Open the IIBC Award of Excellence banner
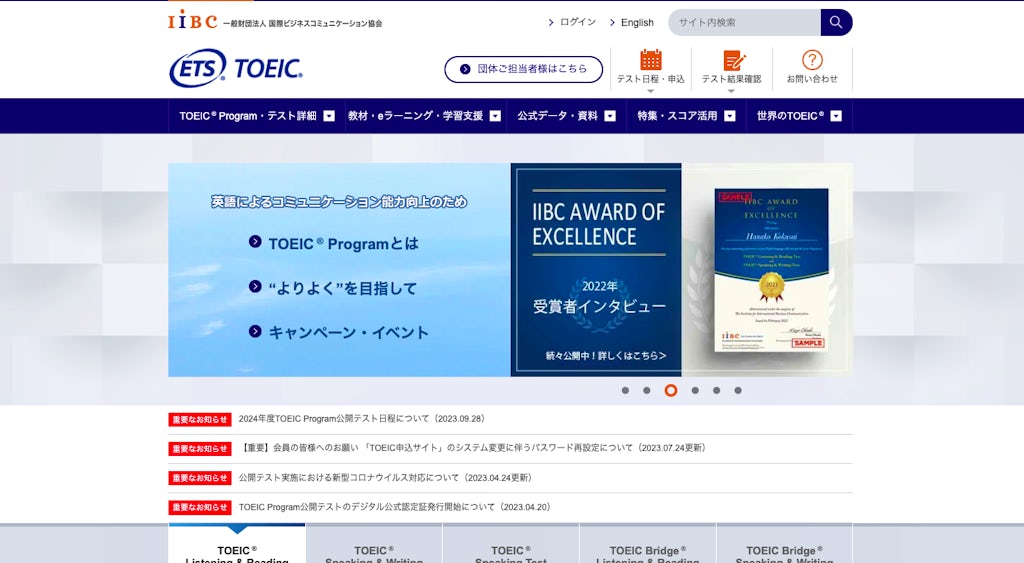 tap(681, 270)
